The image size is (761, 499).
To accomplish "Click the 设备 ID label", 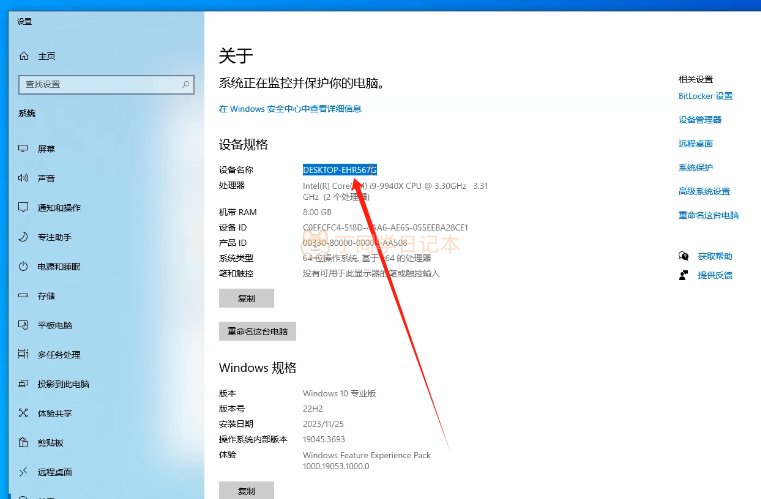I will tap(233, 228).
